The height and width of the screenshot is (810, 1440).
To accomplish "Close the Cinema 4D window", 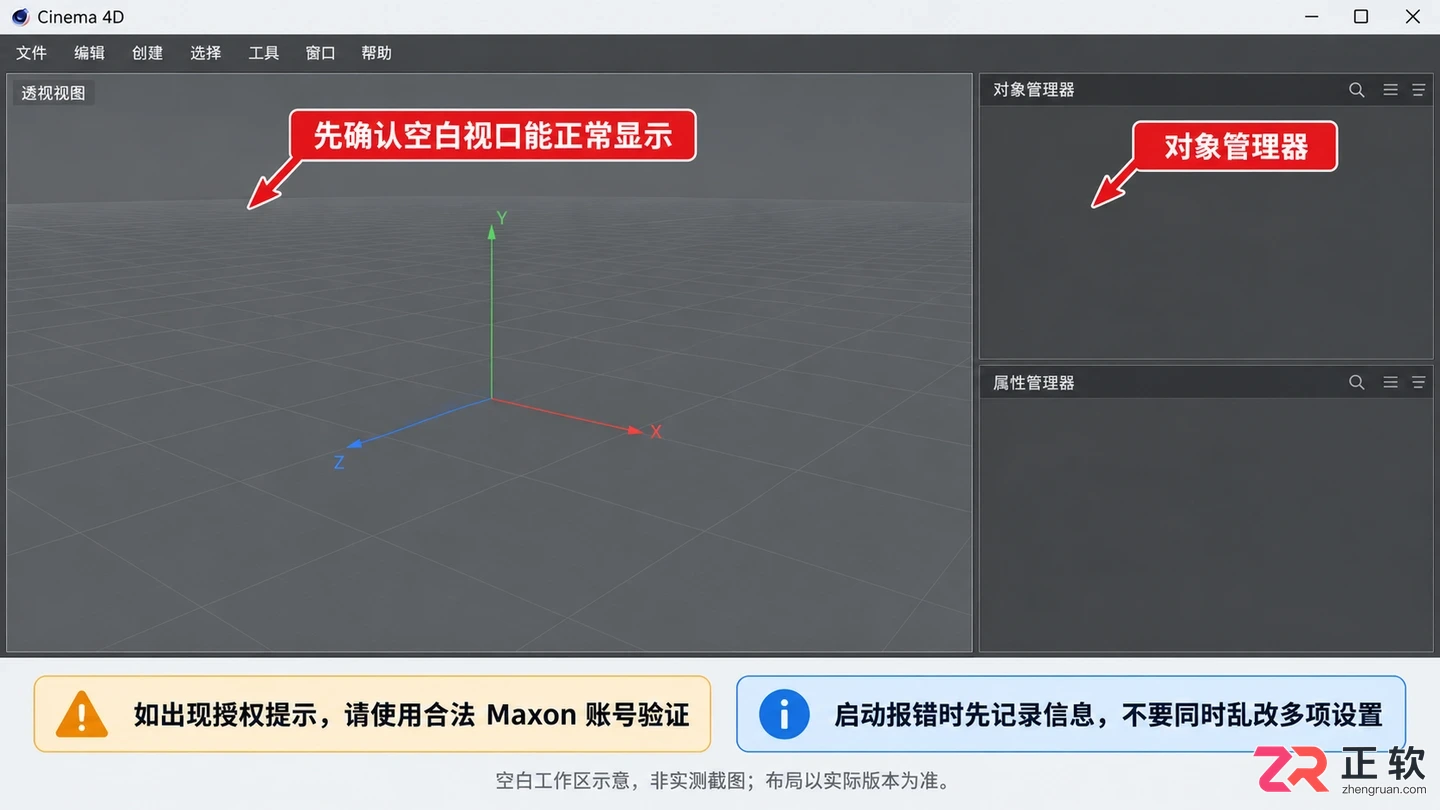I will pos(1413,17).
